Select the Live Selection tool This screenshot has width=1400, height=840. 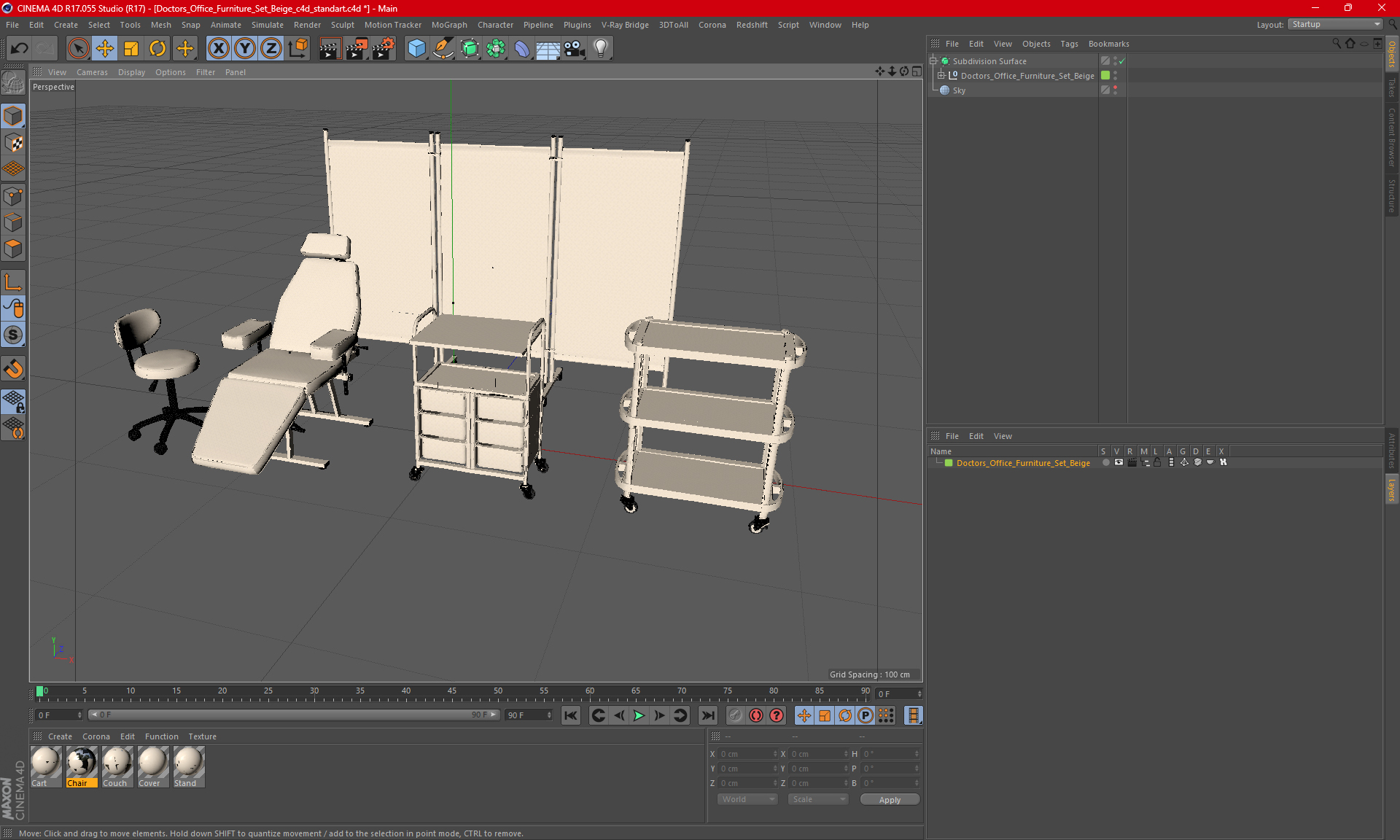click(78, 48)
